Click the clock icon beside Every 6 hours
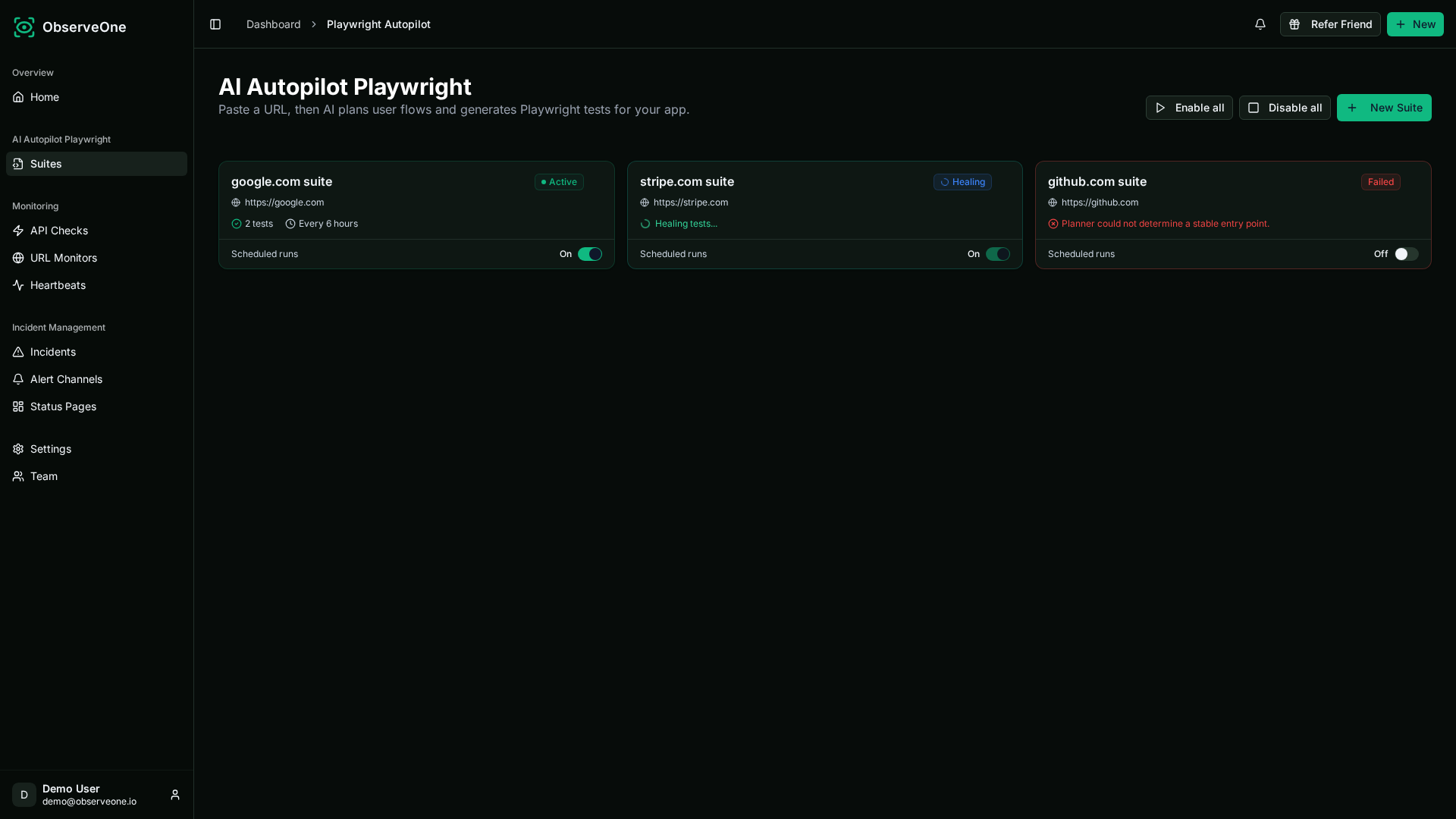The width and height of the screenshot is (1456, 819). pyautogui.click(x=290, y=224)
